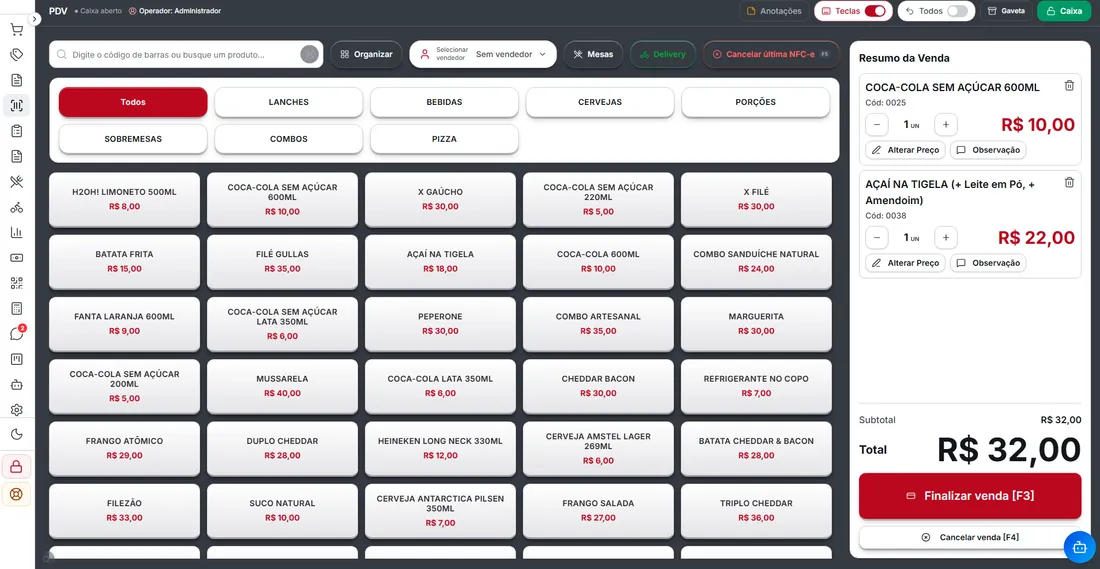Select the PIZZA category tab
The height and width of the screenshot is (569, 1100).
[x=444, y=139]
